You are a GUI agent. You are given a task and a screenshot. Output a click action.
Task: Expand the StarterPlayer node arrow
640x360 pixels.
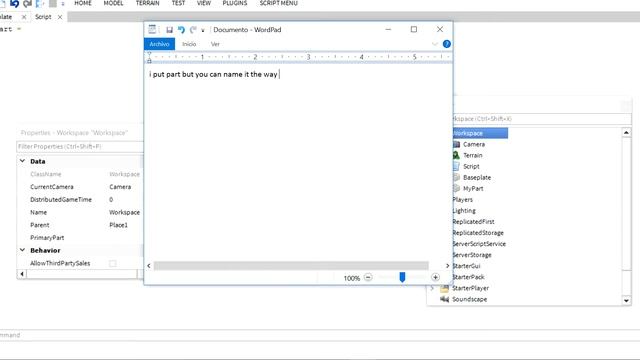(432, 288)
